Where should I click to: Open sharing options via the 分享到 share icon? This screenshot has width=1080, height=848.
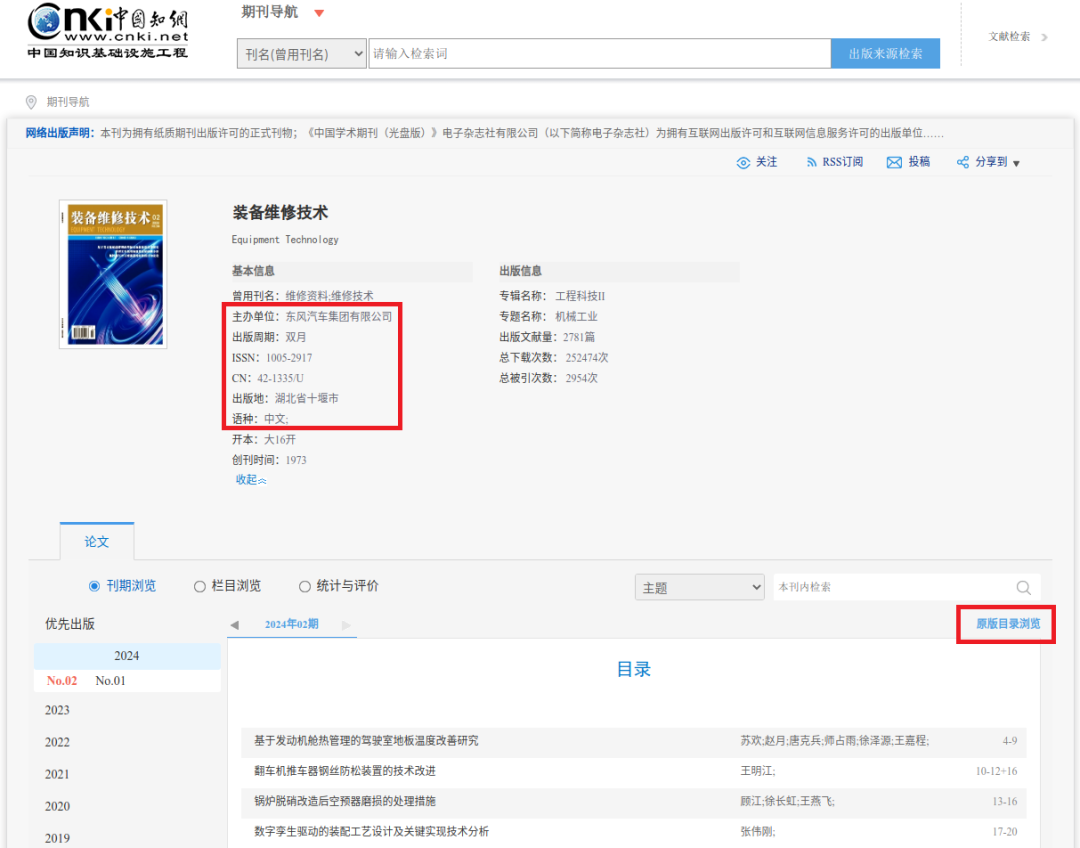[961, 161]
